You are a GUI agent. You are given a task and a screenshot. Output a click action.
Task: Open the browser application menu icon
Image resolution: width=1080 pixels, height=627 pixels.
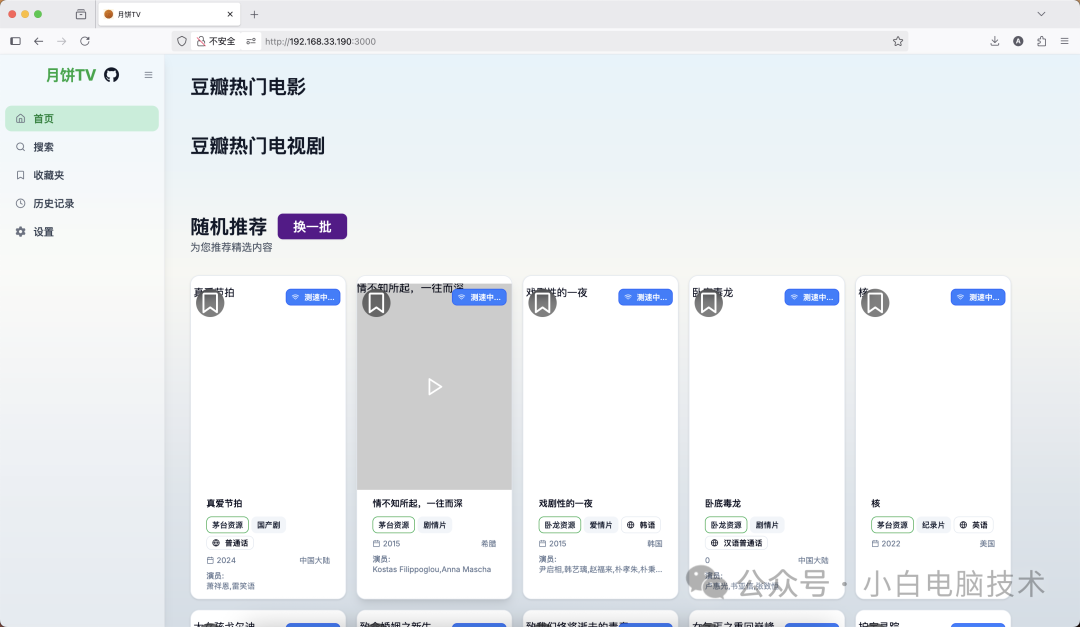point(1065,41)
